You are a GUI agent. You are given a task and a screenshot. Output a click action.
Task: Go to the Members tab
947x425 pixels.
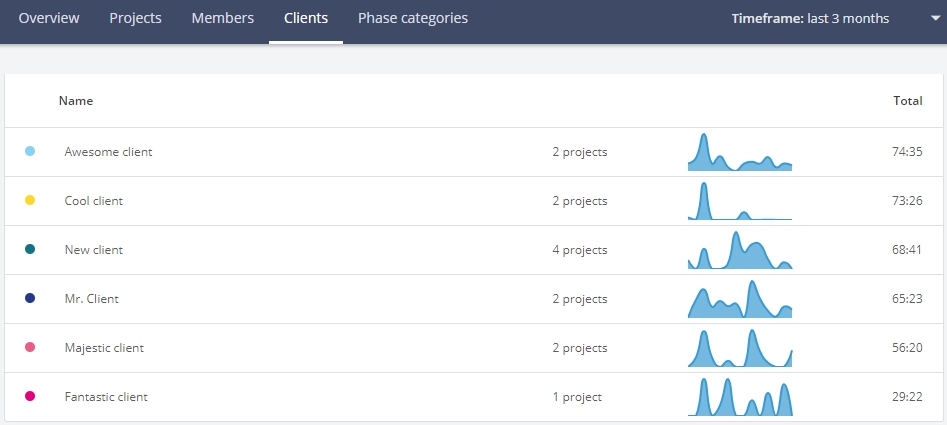click(223, 18)
